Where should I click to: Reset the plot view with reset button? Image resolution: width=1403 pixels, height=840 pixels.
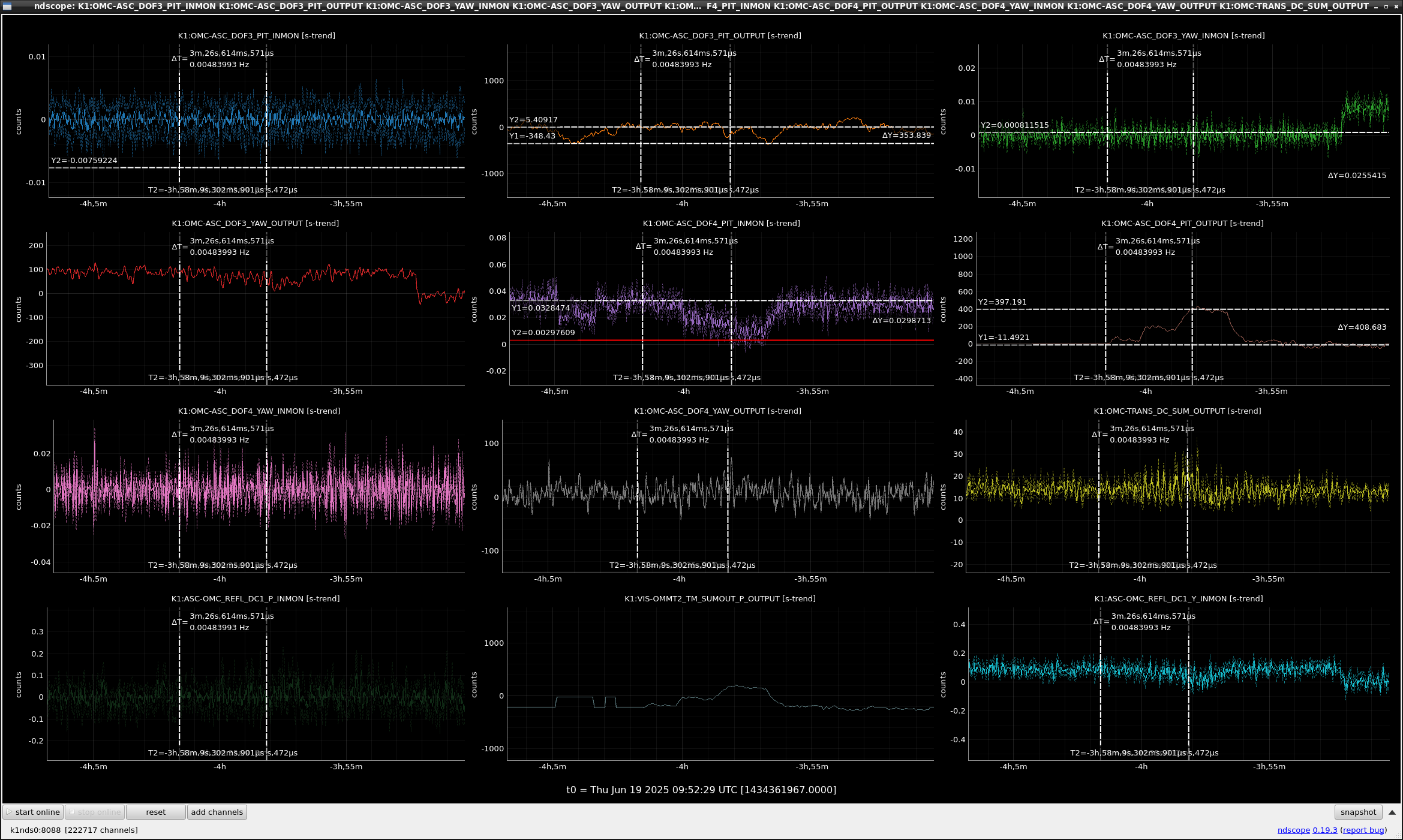pyautogui.click(x=156, y=812)
